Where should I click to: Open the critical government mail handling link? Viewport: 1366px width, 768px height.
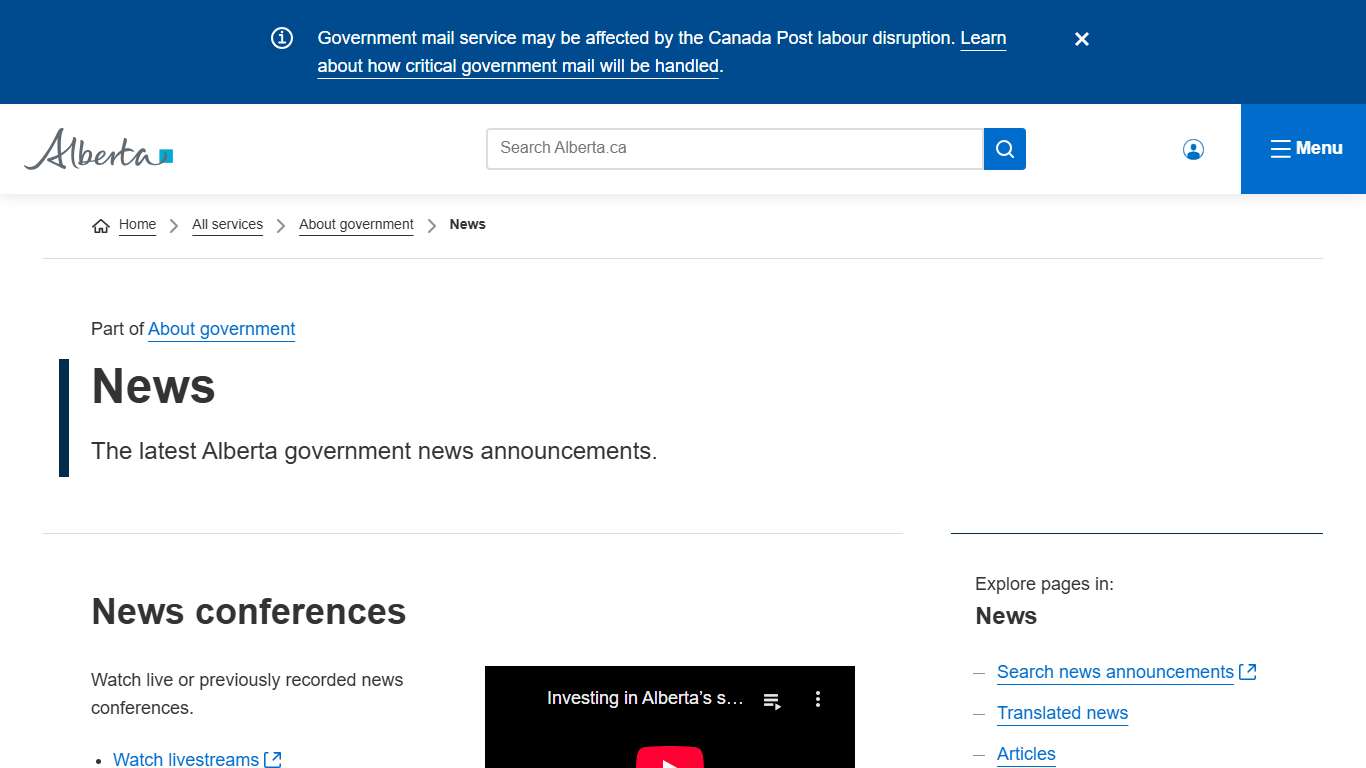[x=518, y=66]
